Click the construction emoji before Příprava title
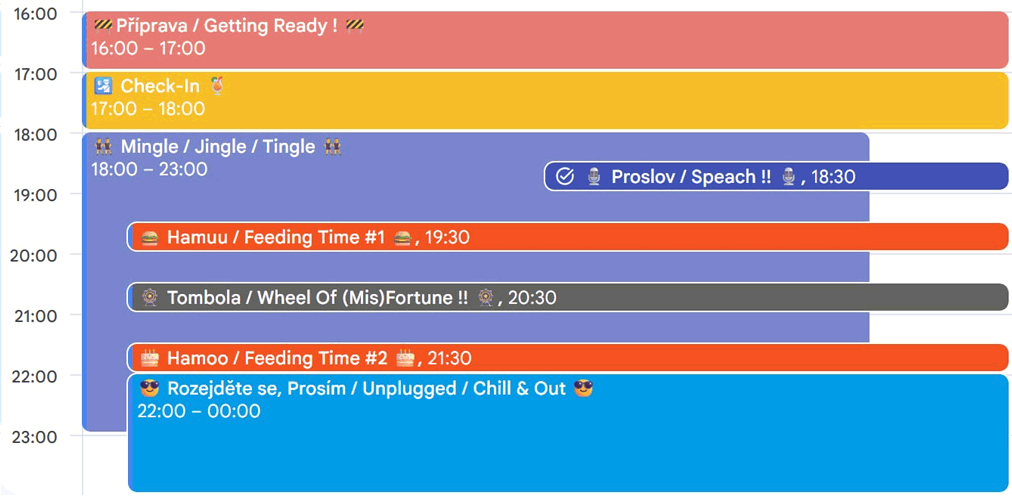Screen dimensions: 1012x496 pos(102,26)
